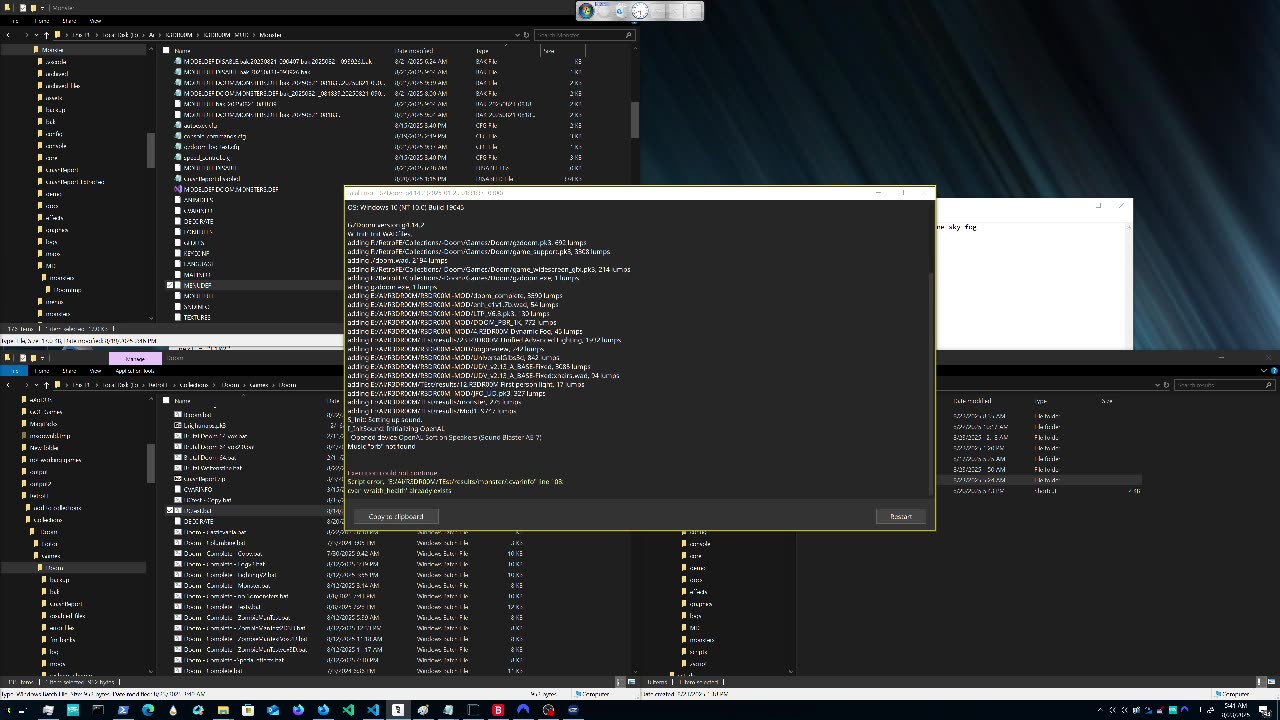This screenshot has height=720, width=1280.
Task: Click the Visual Studio icon beside MODELDEF.DOOM.MONSTERS.DEF
Action: (178, 189)
